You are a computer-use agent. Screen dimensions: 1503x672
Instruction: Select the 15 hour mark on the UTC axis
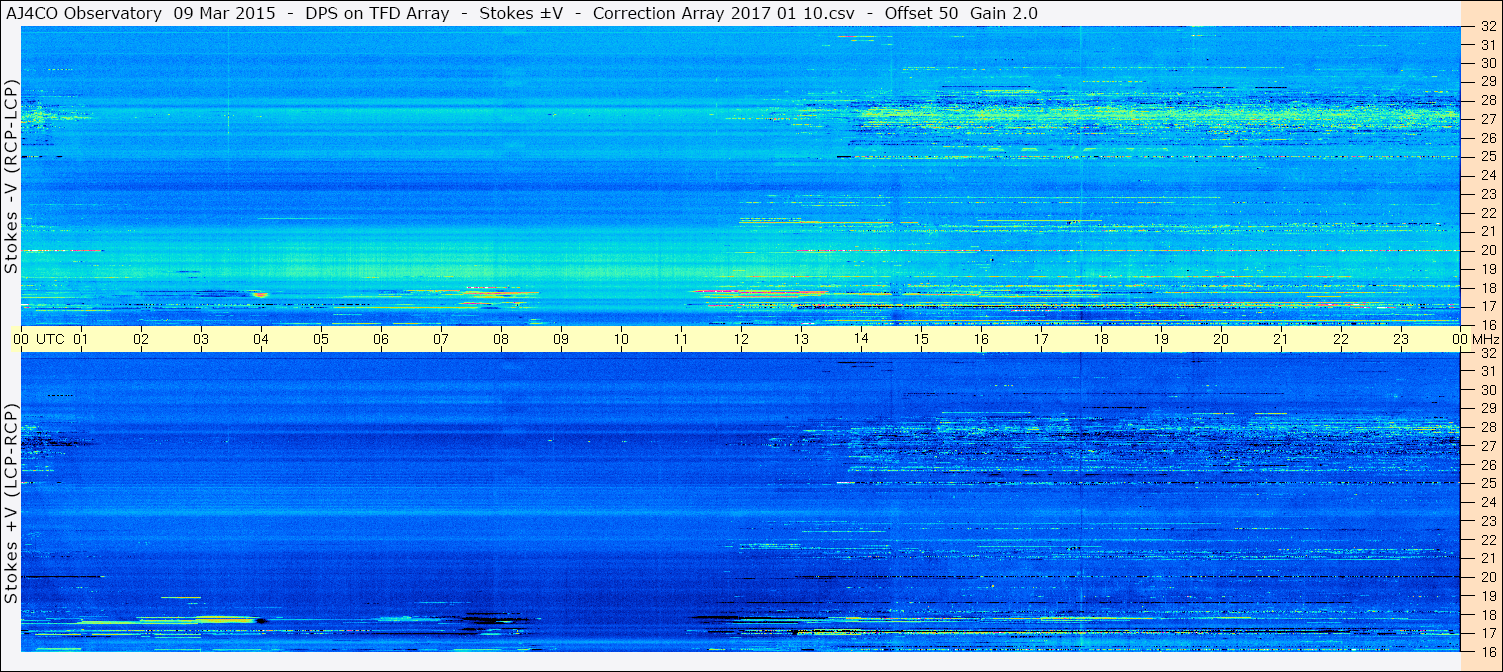921,339
